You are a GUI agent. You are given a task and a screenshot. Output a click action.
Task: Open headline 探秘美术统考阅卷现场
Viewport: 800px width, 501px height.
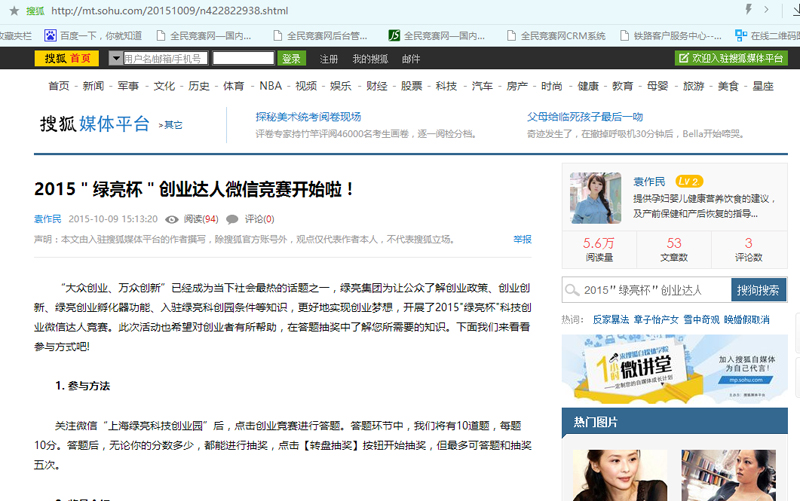pos(308,117)
